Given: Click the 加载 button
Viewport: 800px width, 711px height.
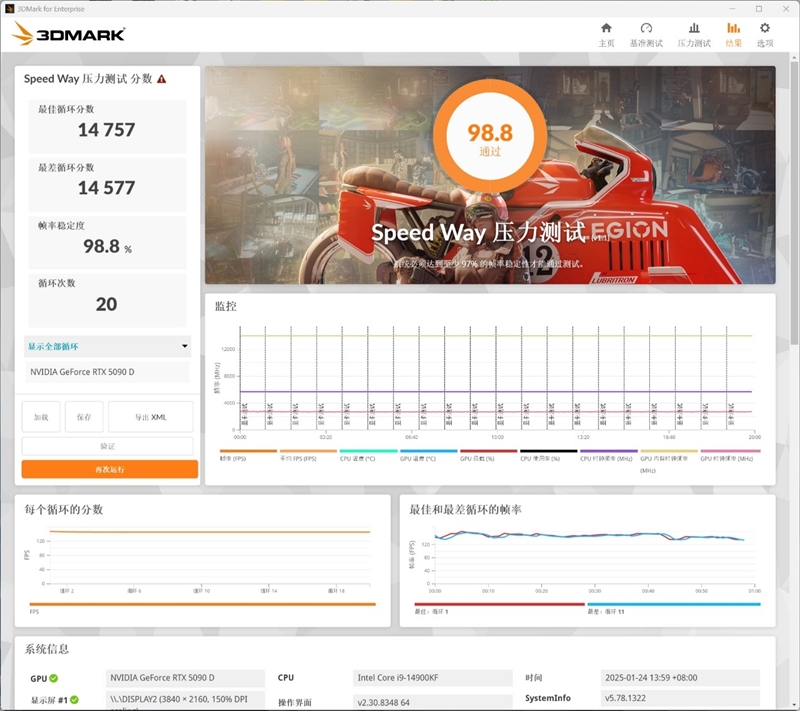Looking at the screenshot, I should tap(40, 415).
